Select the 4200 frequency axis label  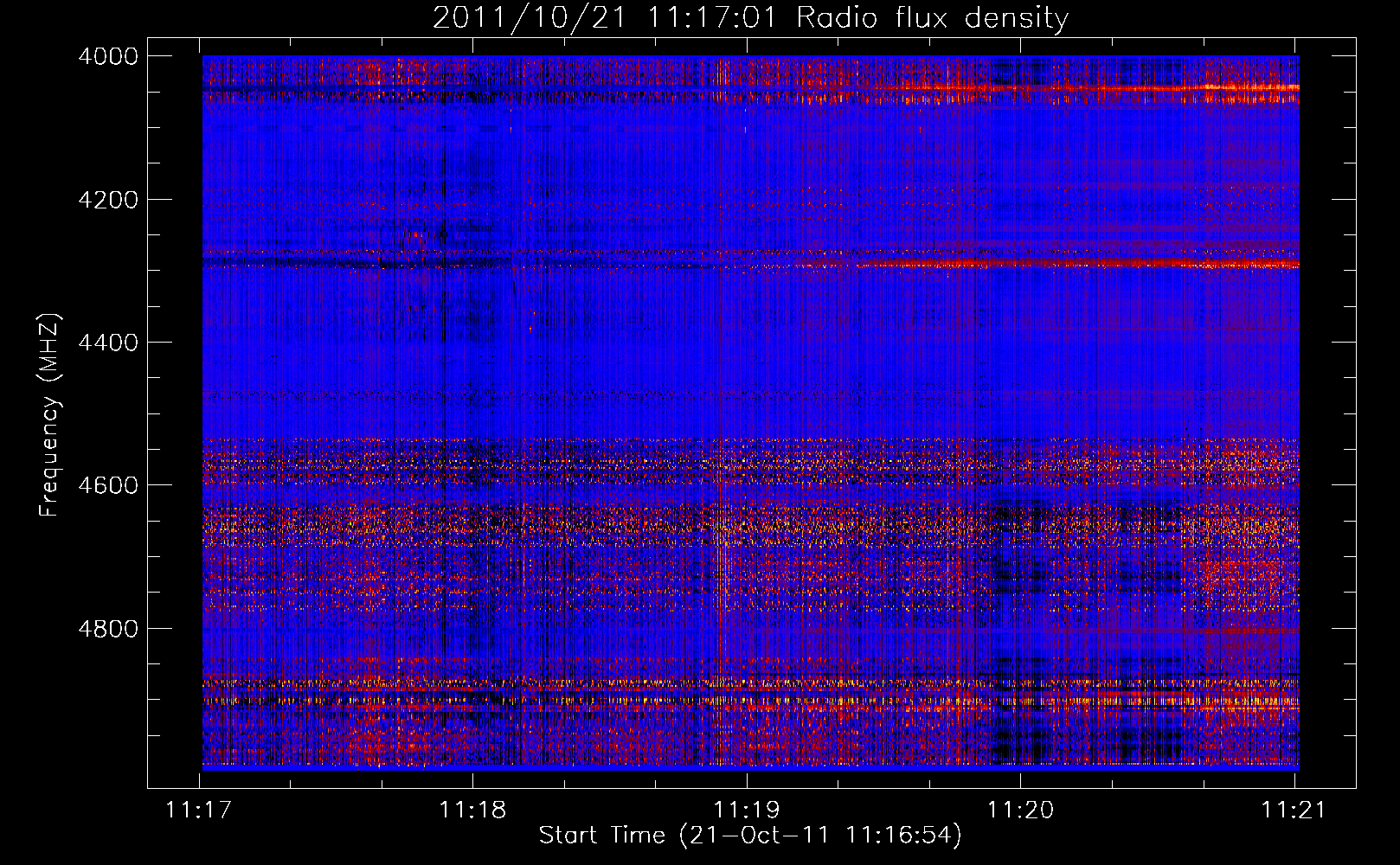point(107,200)
